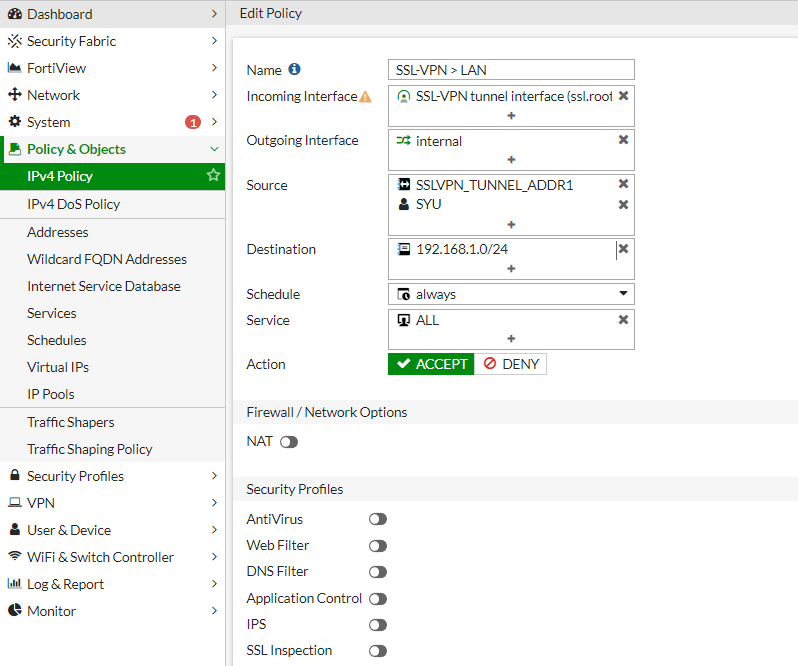Collapse the Policy & Objects chevron
Viewport: 798px width, 666px height.
(x=214, y=149)
